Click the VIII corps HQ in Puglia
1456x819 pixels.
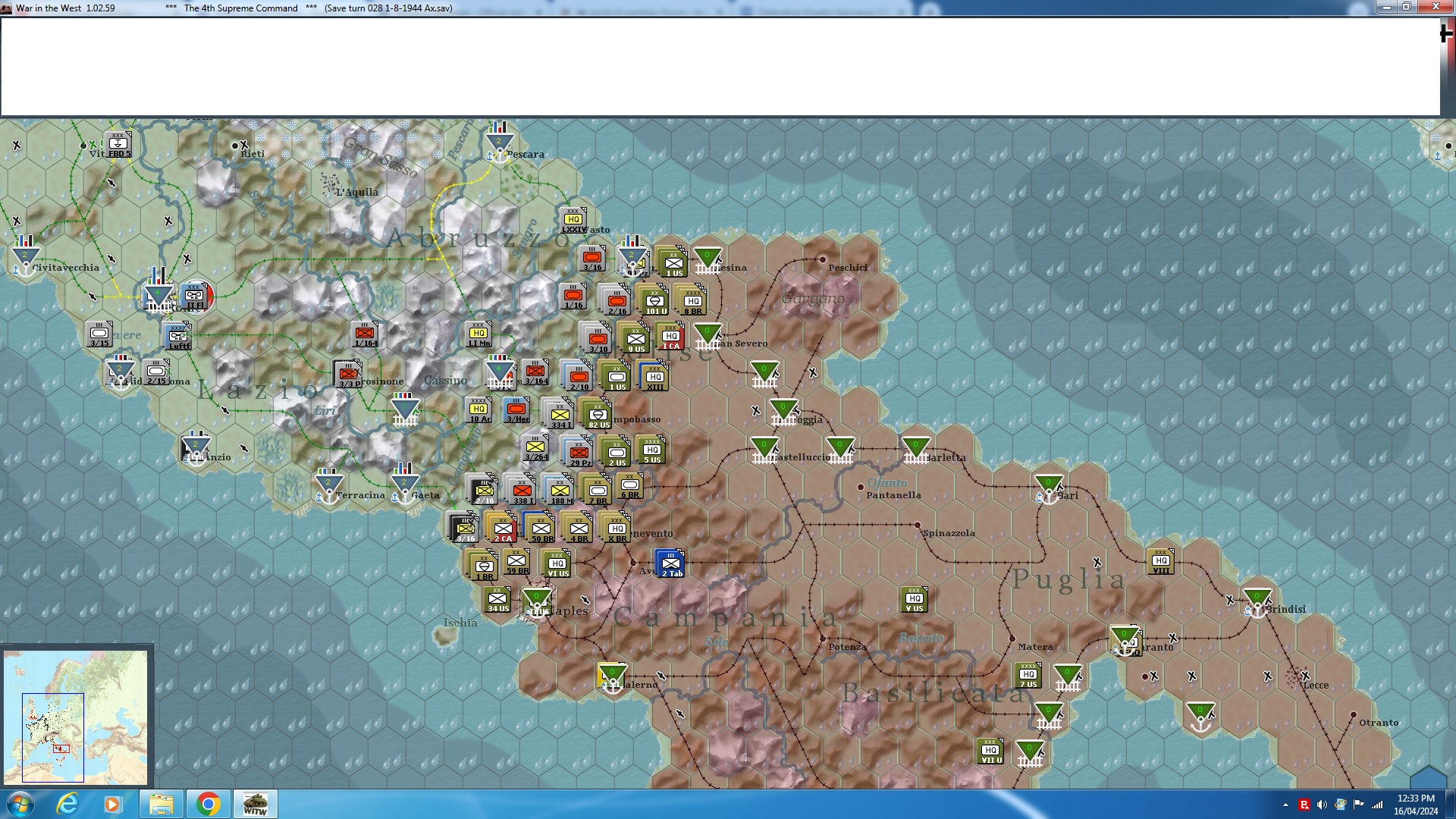tap(1161, 562)
